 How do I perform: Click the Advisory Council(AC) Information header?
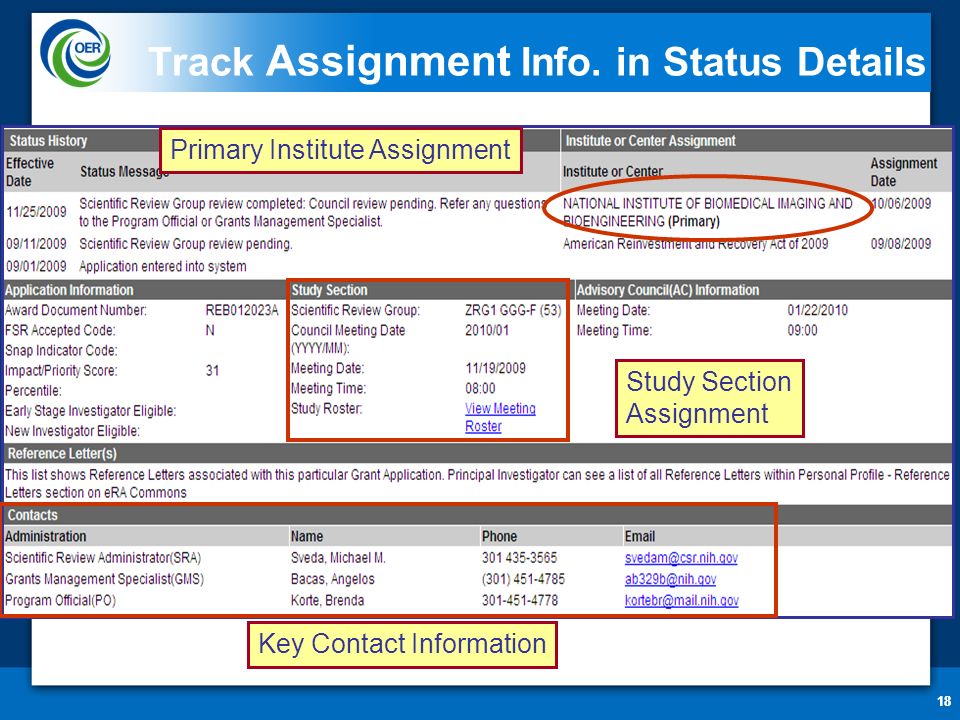tap(668, 290)
